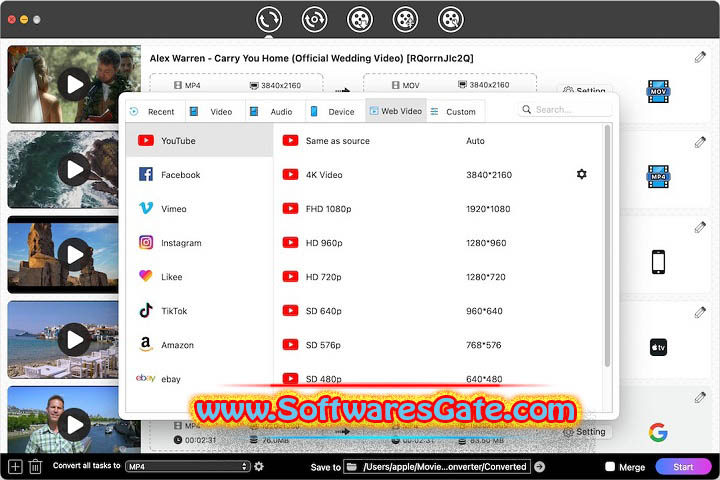The height and width of the screenshot is (480, 720).
Task: Select Amazon platform in list
Action: [x=199, y=344]
